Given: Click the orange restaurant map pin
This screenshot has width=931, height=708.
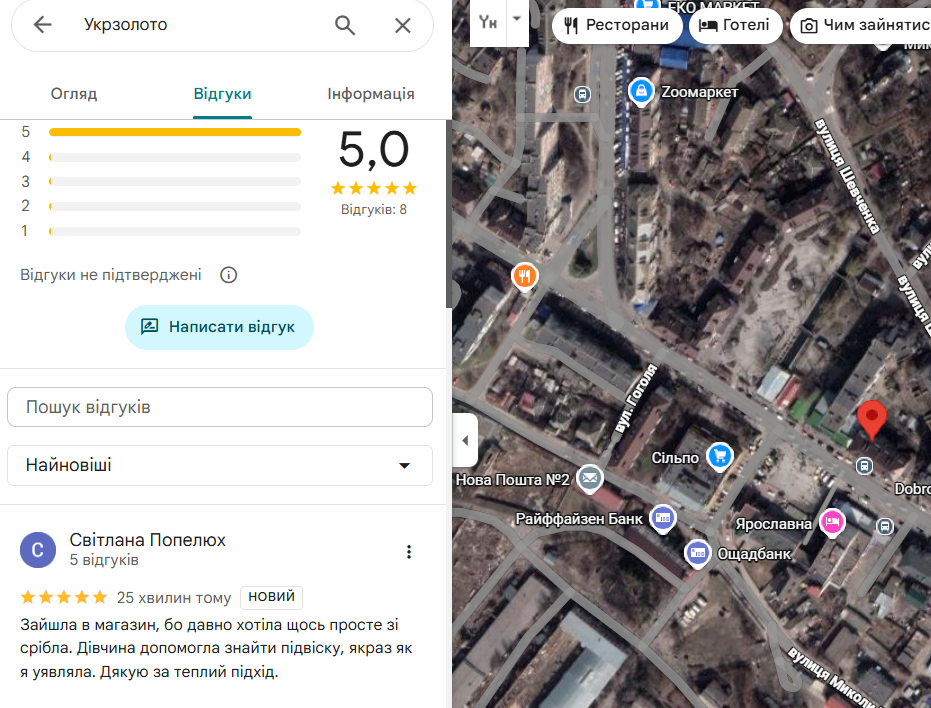Looking at the screenshot, I should click(525, 277).
